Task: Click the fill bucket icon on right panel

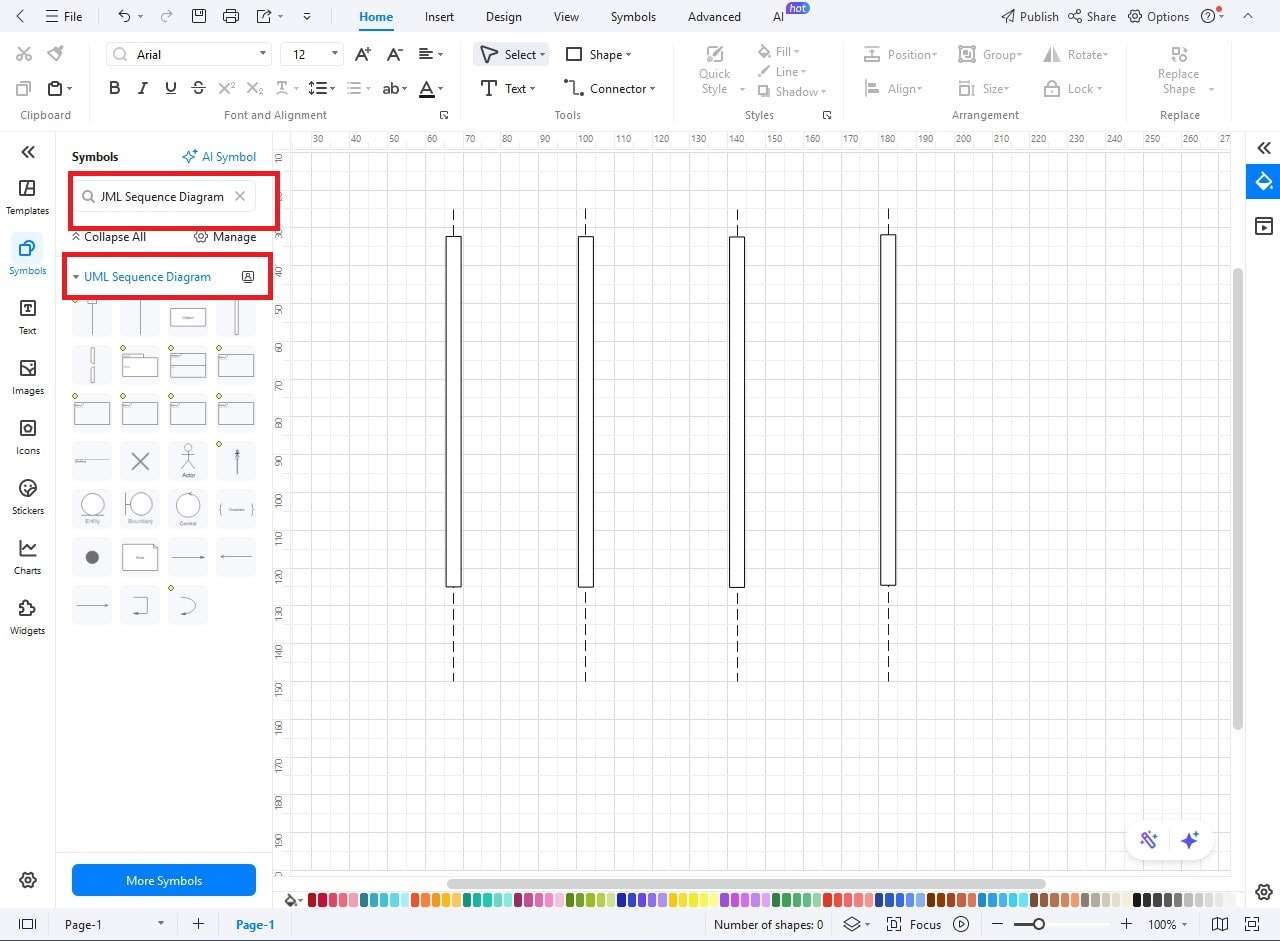Action: pos(1264,181)
